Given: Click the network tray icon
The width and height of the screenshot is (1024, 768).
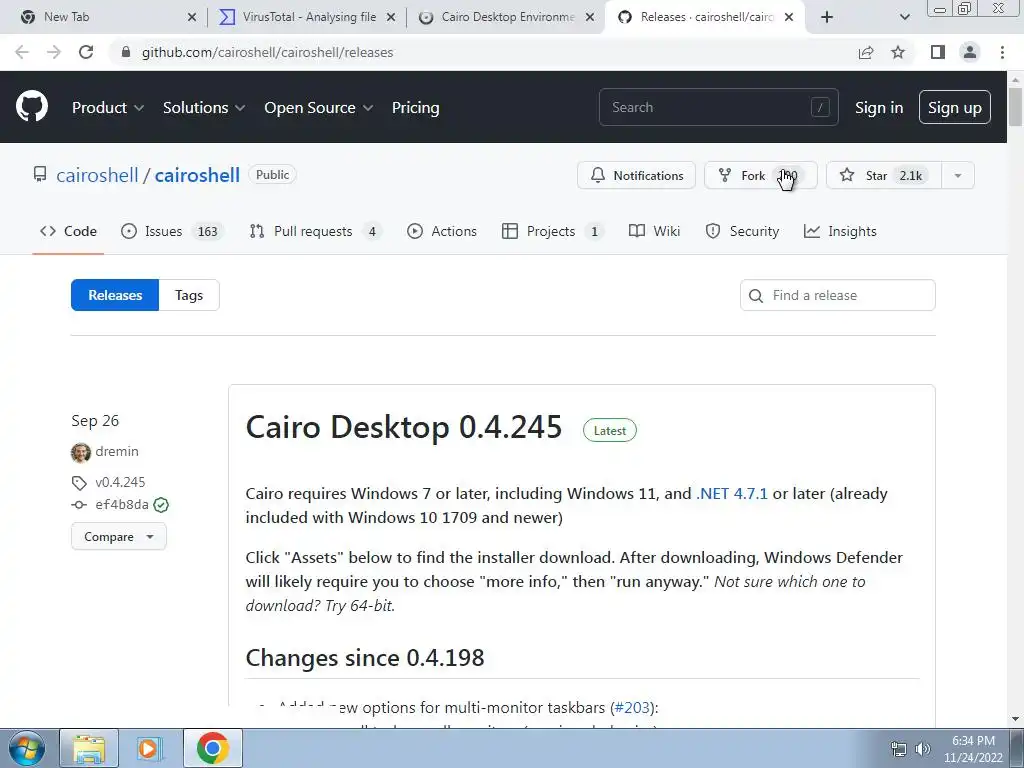Looking at the screenshot, I should (x=899, y=749).
